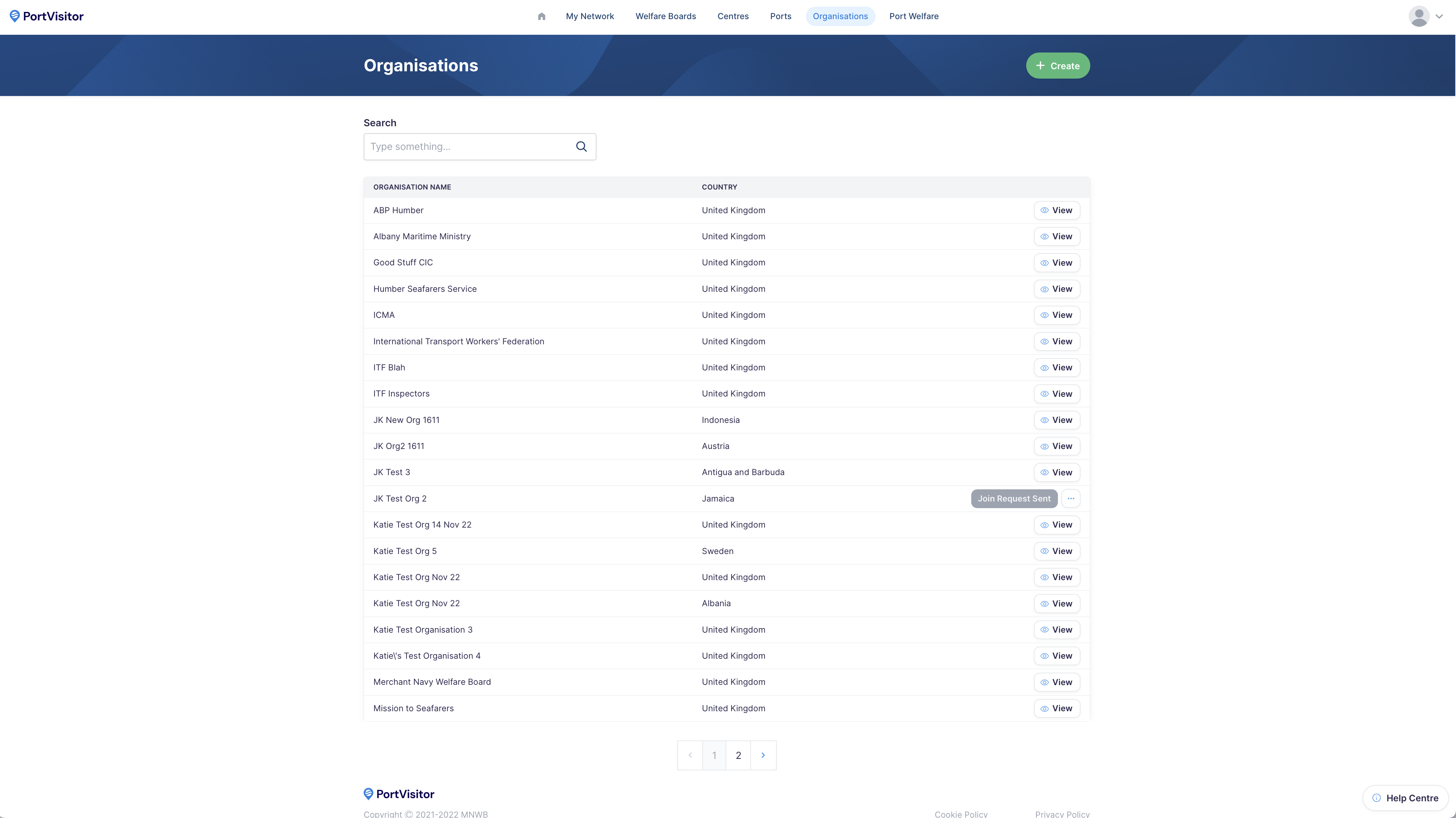View Katie Test Org Nov 22 in United Kingdom
The image size is (1456, 818).
coord(1057,577)
